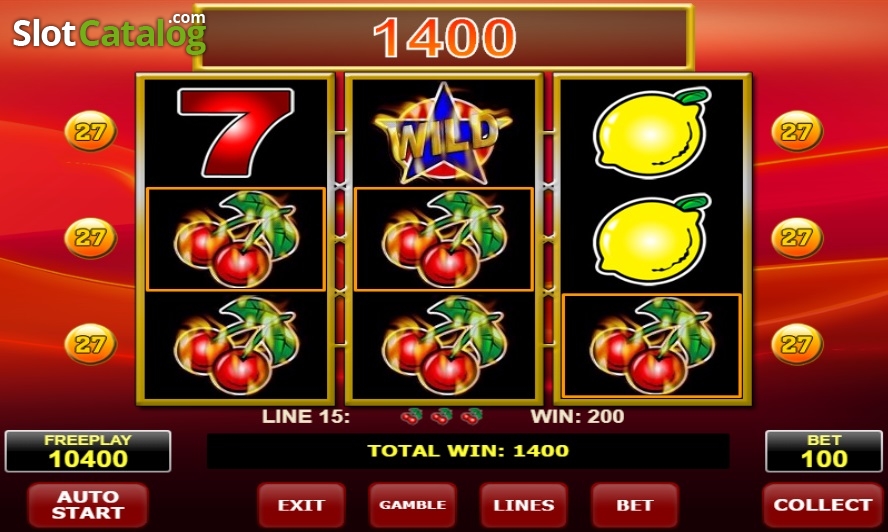Click the Bet 100 amount display

[x=824, y=451]
